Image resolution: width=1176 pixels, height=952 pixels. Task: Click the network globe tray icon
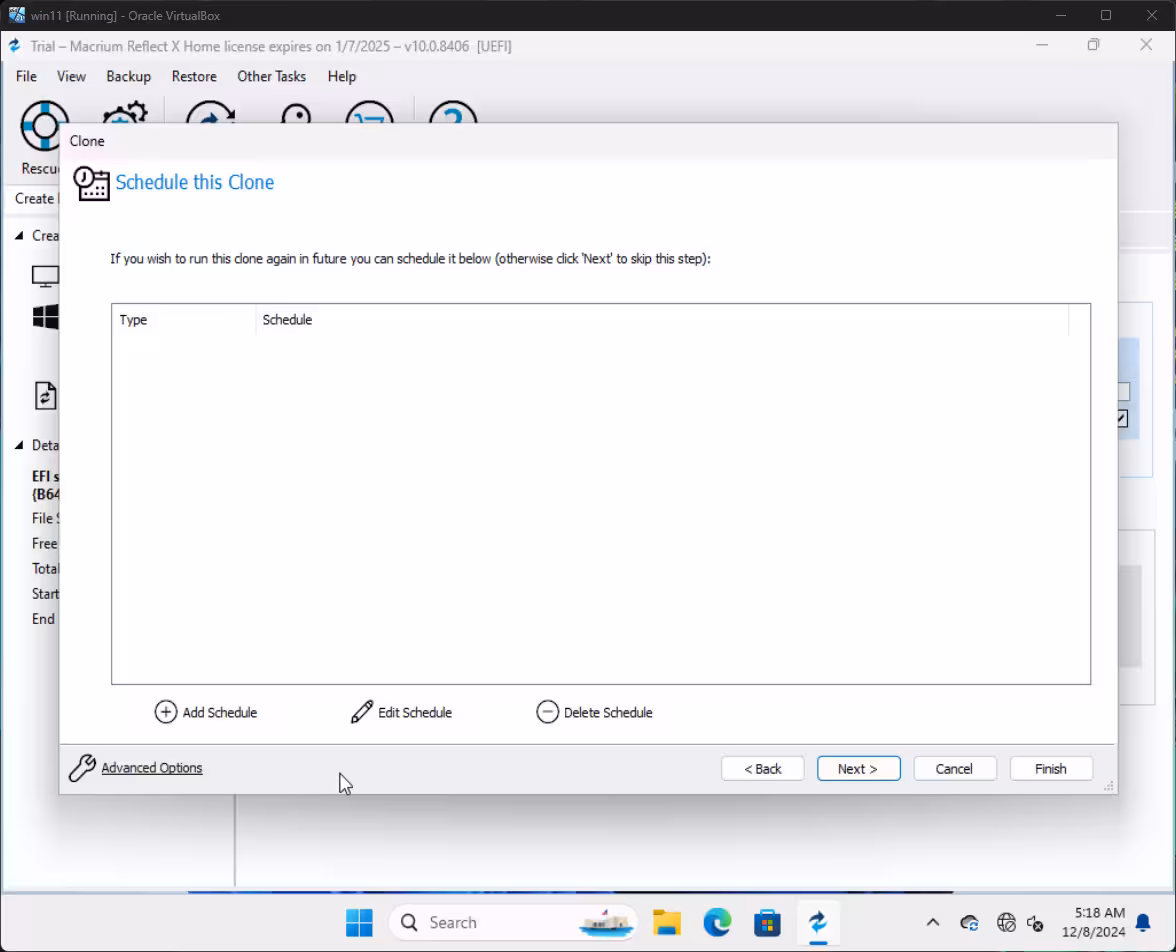coord(1006,923)
